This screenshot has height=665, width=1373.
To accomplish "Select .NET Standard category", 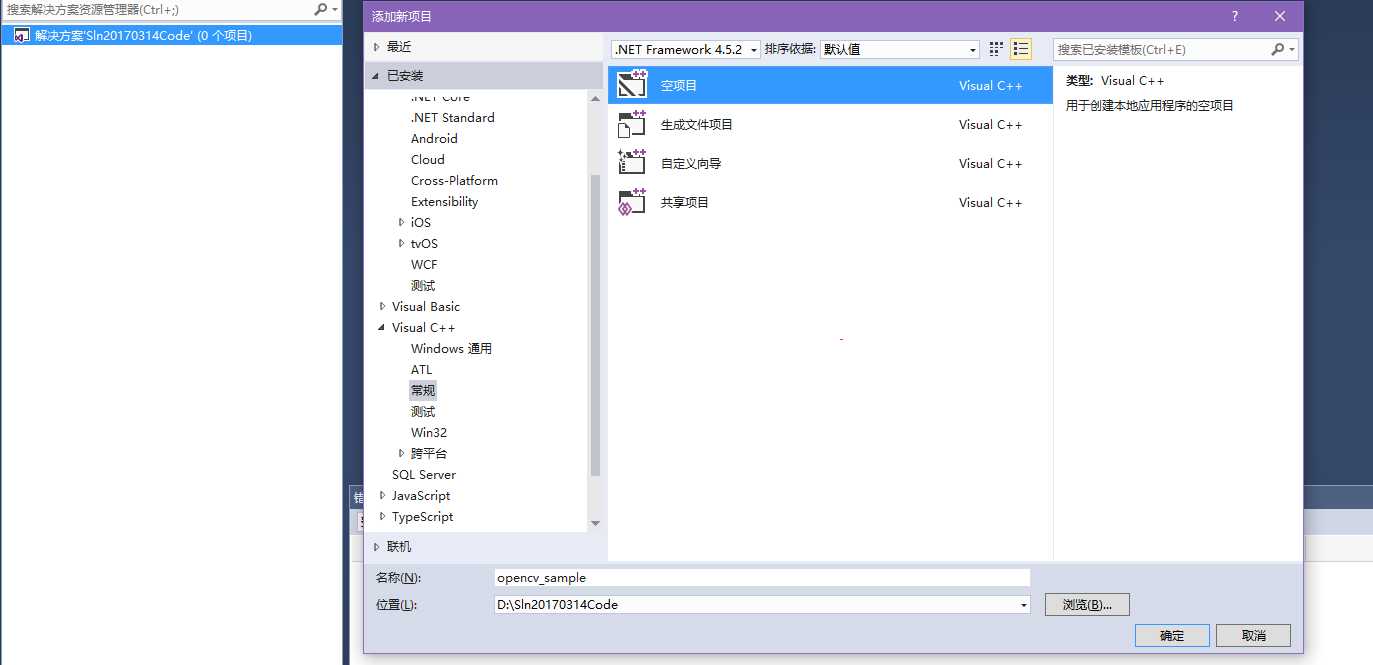I will (x=452, y=117).
